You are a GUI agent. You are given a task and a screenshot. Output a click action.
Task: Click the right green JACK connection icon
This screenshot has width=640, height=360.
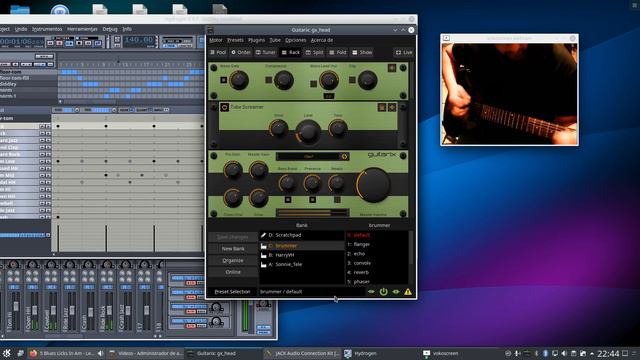(396, 291)
